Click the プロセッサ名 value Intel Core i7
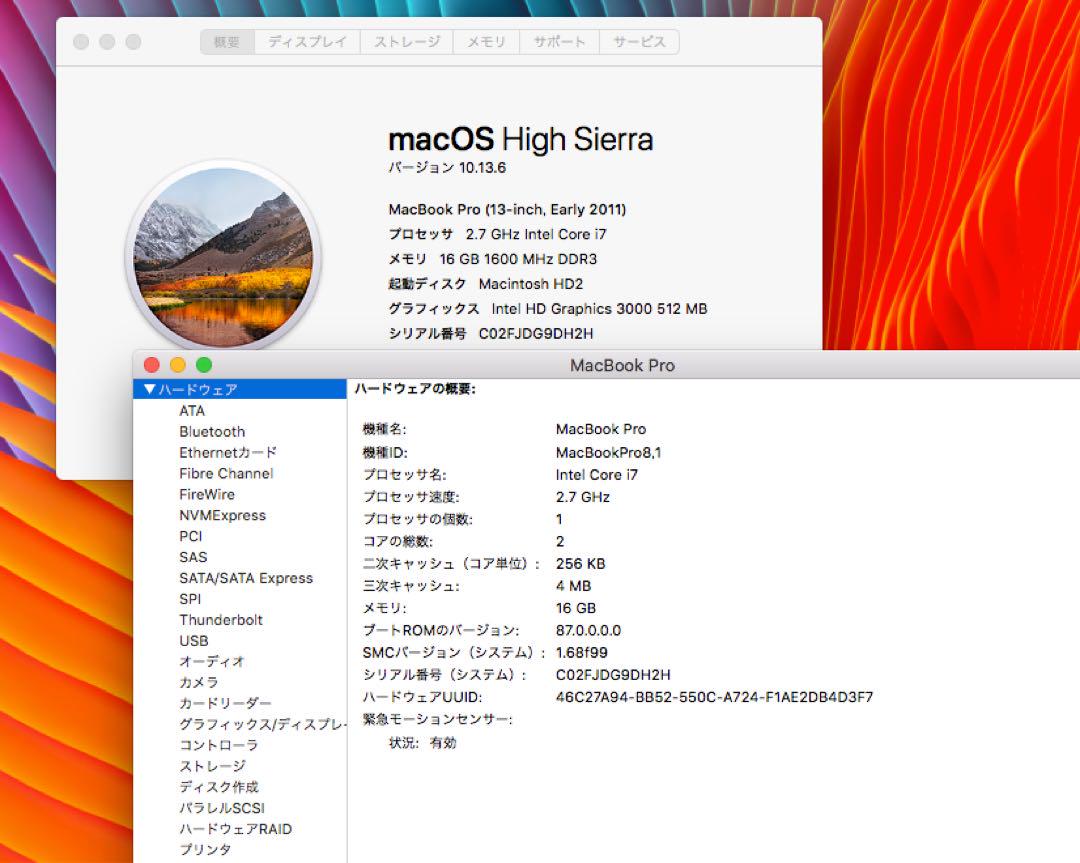The width and height of the screenshot is (1080, 863). click(x=596, y=475)
